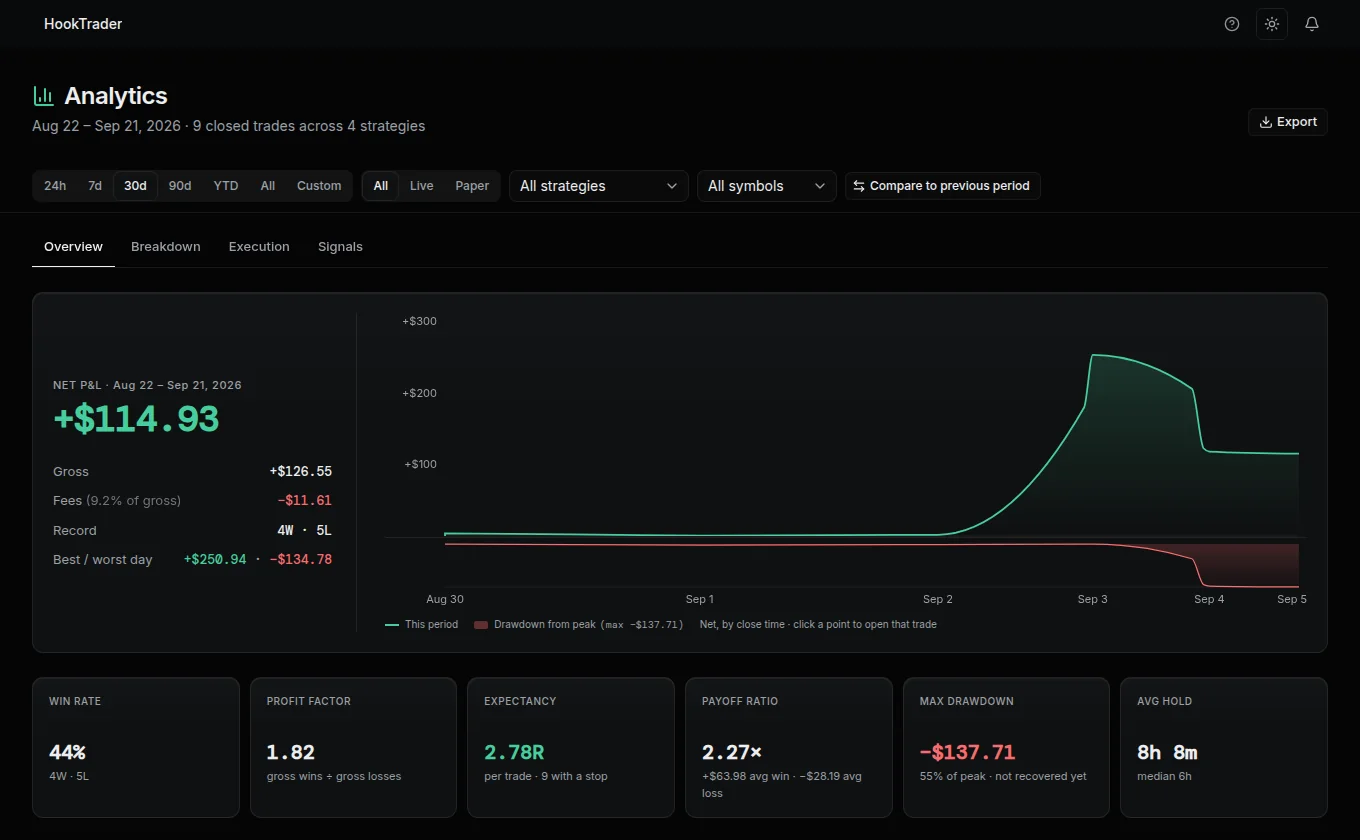Click the P&L curve peak point on chart

pos(1093,355)
